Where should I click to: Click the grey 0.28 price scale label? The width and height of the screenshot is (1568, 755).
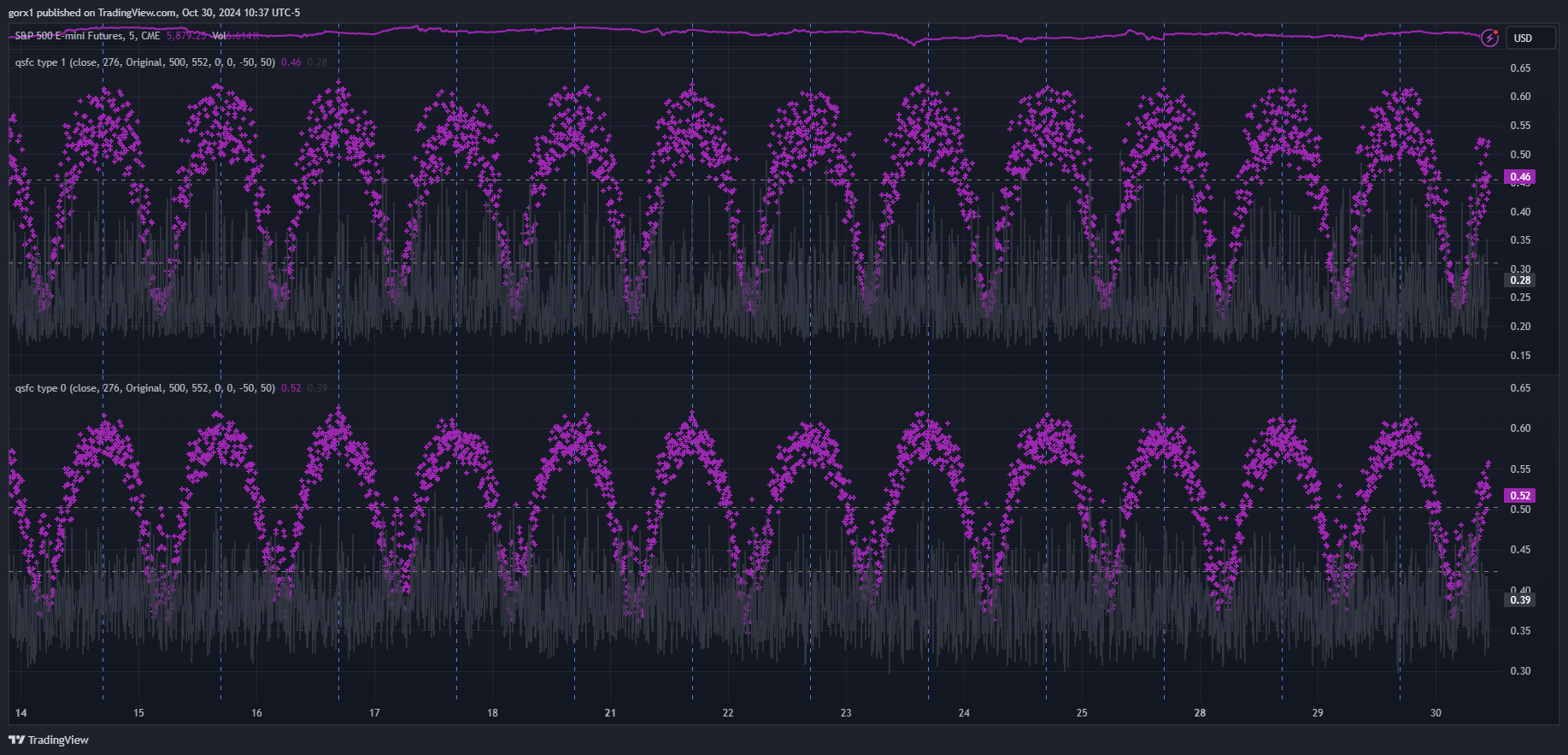coord(1519,280)
